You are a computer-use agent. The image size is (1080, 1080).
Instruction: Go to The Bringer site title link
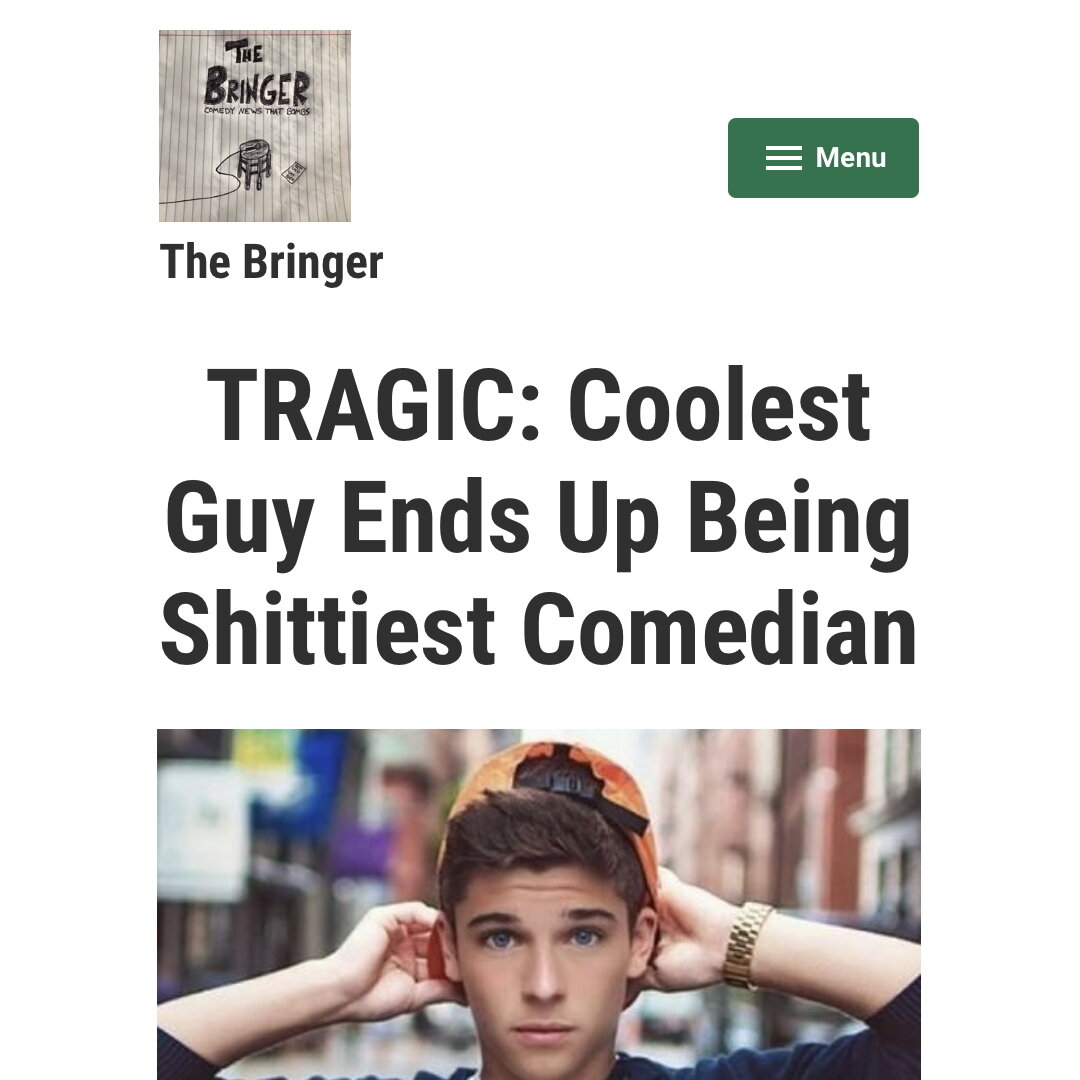click(x=271, y=262)
